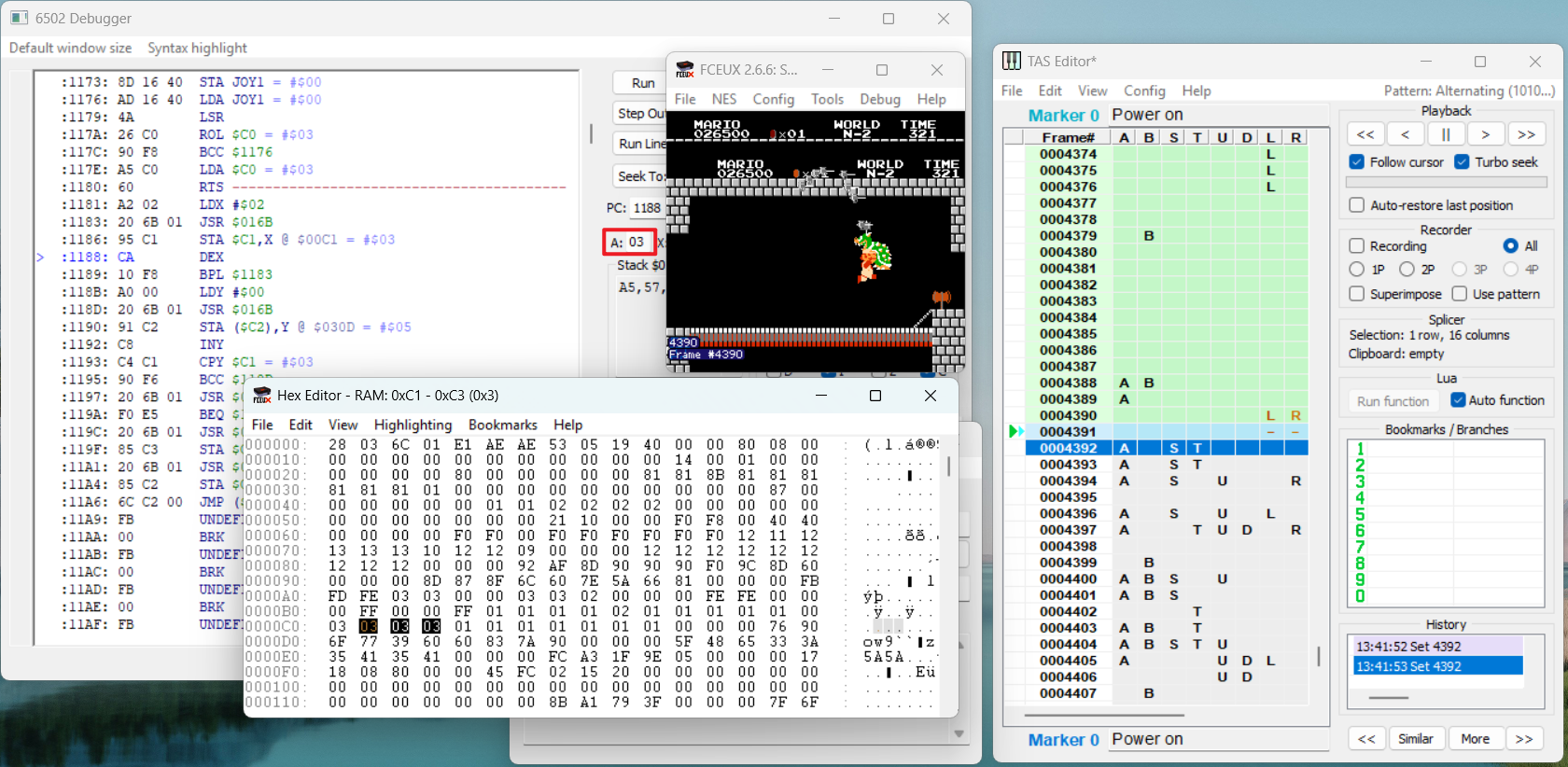Image resolution: width=1568 pixels, height=767 pixels.
Task: Click the 6502 Debugger title bar icon
Action: click(x=21, y=18)
